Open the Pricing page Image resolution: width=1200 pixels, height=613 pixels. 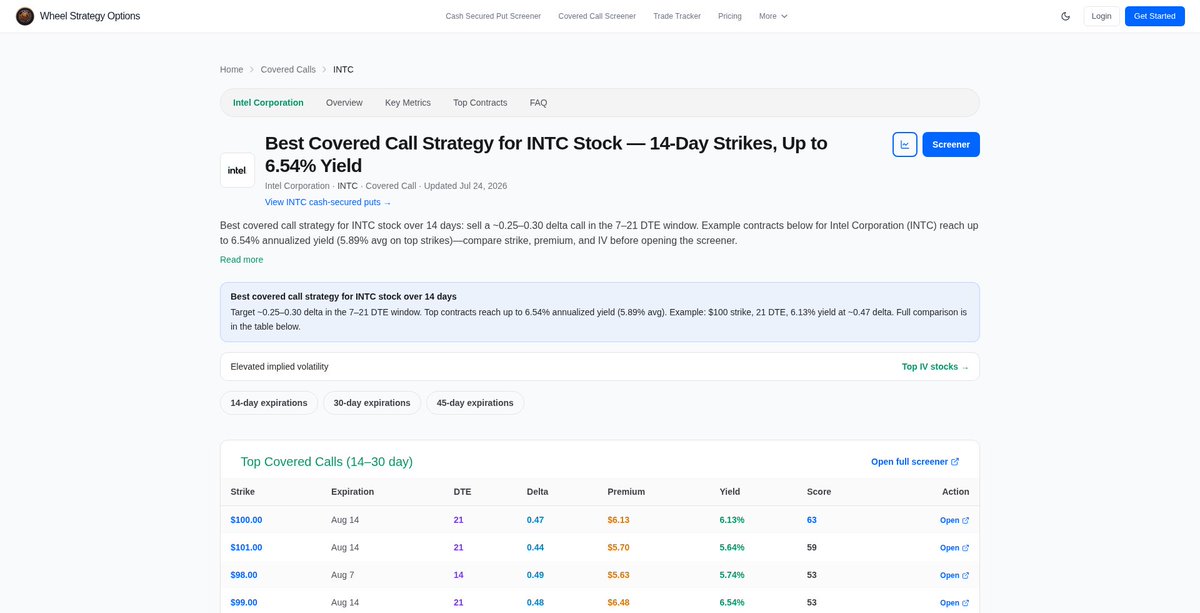click(730, 16)
